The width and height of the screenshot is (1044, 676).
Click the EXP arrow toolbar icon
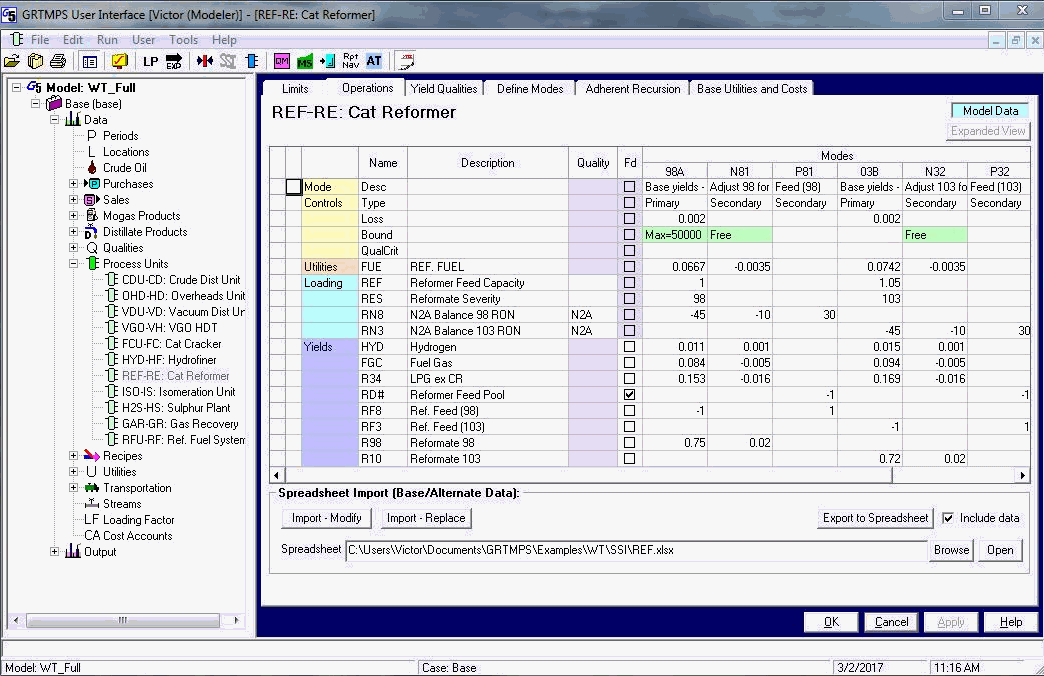pyautogui.click(x=174, y=61)
